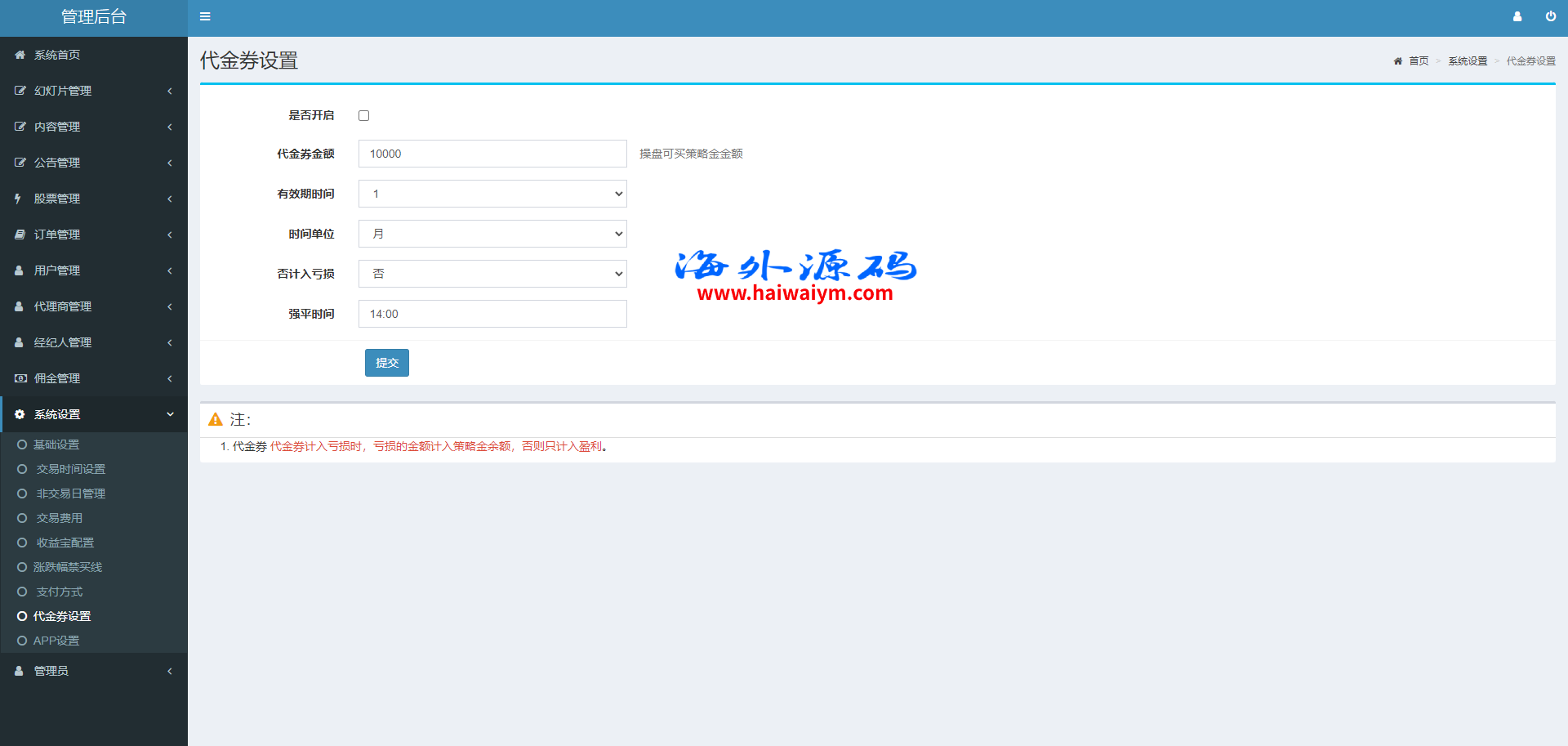Open the 时间单位 dropdown

[492, 234]
